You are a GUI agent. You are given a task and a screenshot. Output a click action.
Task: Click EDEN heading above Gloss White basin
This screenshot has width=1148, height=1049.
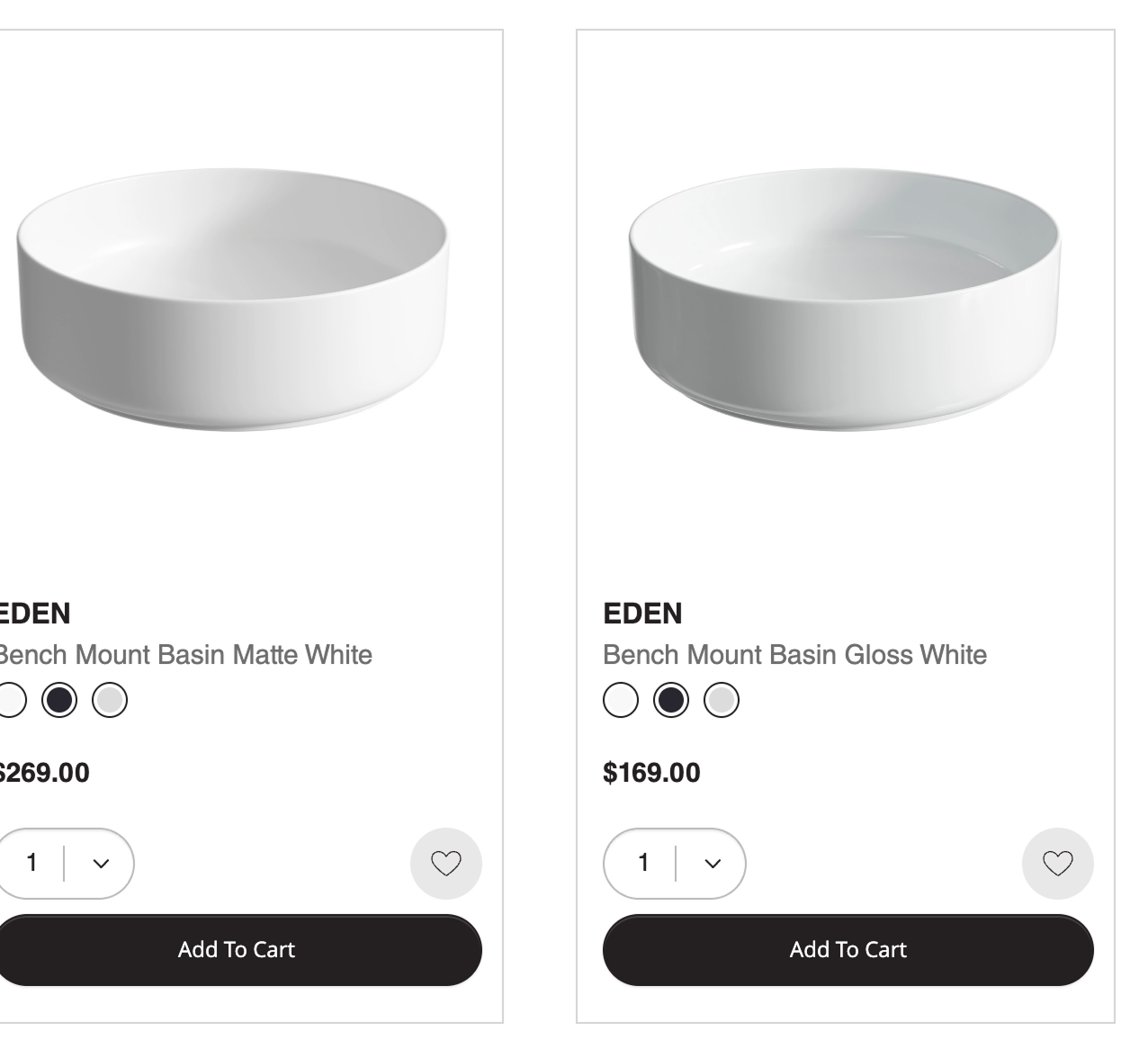[x=642, y=614]
